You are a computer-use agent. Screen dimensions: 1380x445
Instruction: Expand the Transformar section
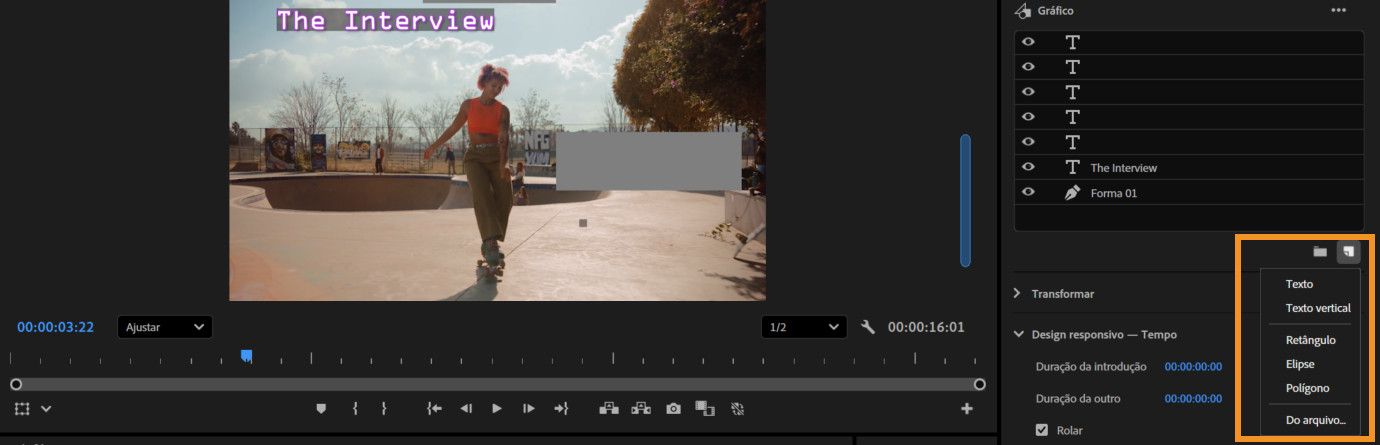point(1018,294)
